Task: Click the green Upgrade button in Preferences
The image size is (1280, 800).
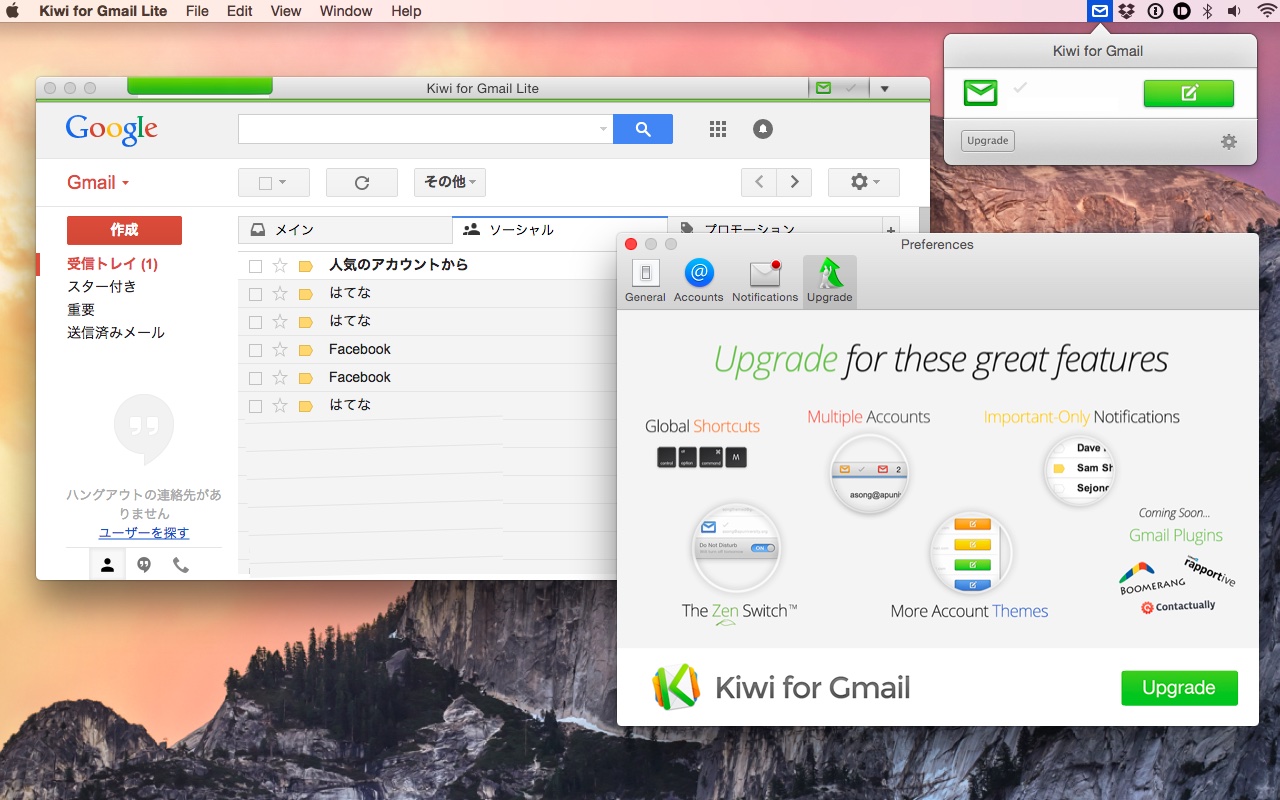Action: point(1179,688)
